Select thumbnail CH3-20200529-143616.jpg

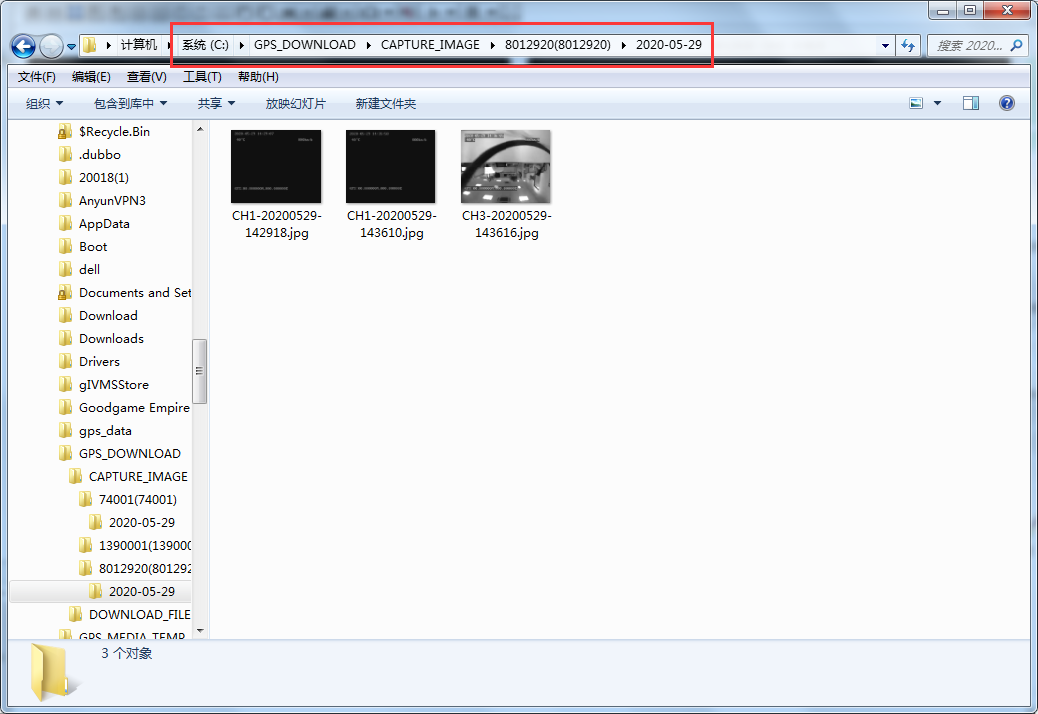(x=506, y=167)
